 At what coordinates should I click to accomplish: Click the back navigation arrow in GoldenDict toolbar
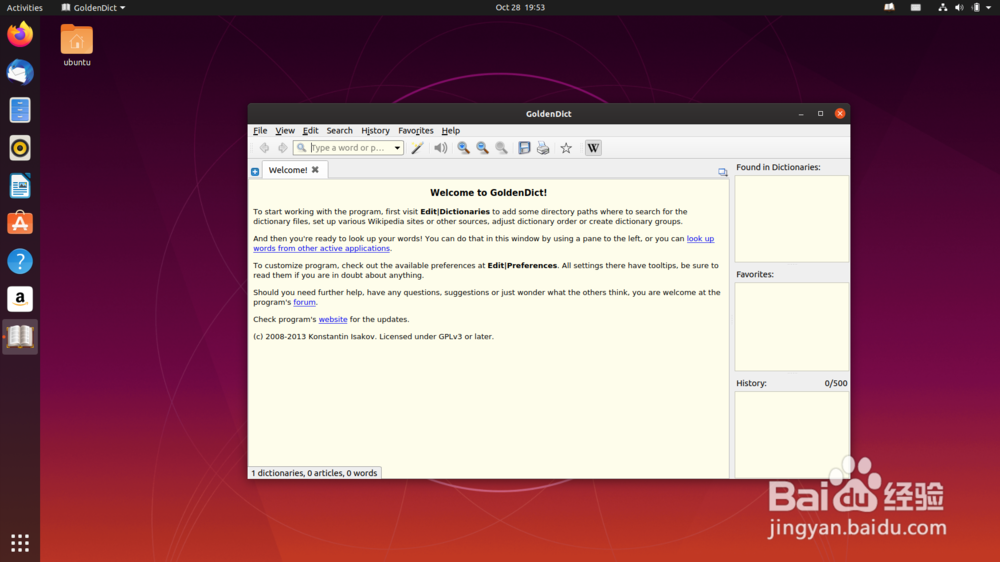[x=264, y=148]
